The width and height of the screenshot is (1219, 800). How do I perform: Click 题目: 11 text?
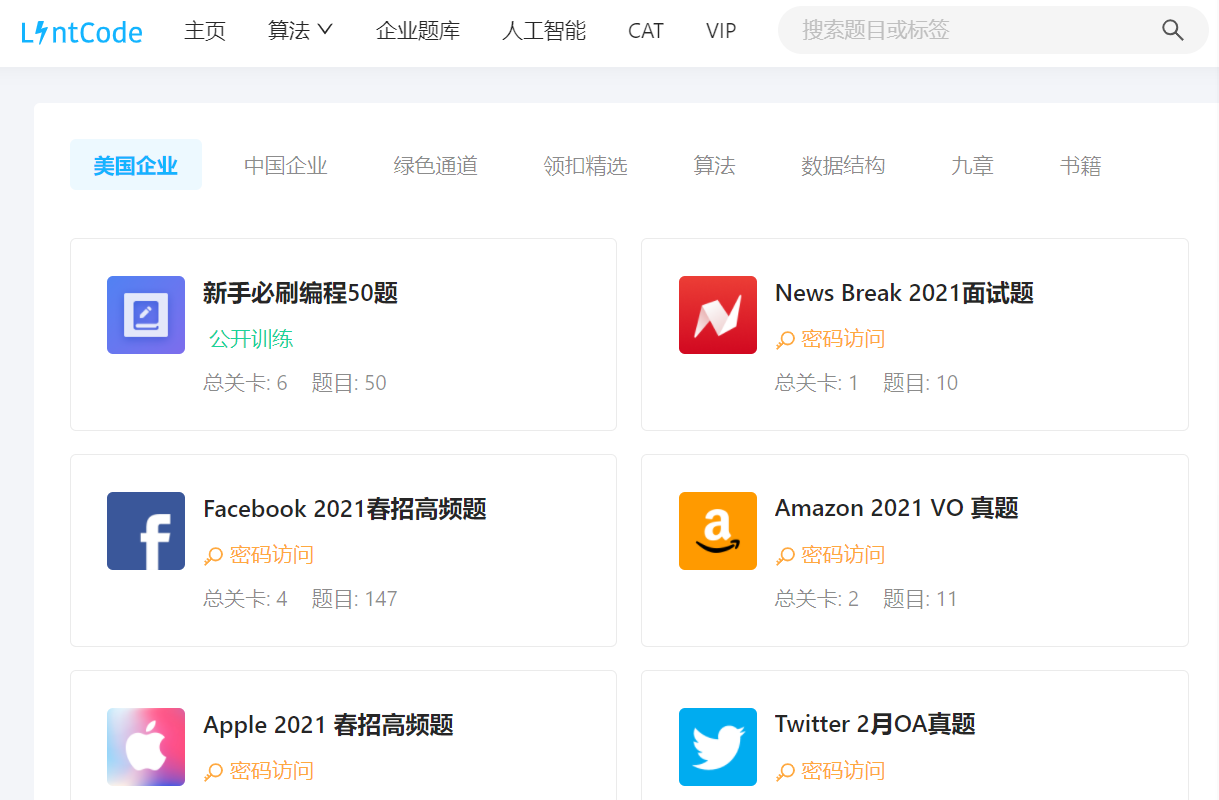(x=920, y=599)
